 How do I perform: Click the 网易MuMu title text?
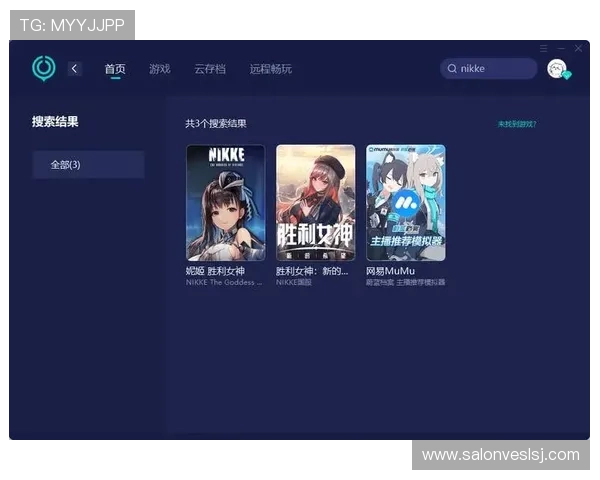[390, 271]
